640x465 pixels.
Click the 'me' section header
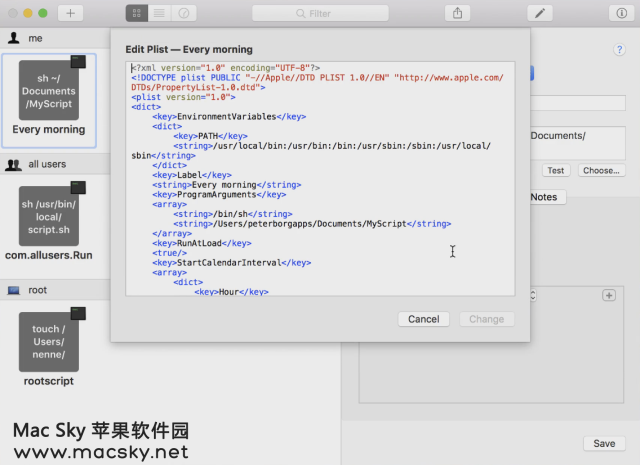point(55,38)
